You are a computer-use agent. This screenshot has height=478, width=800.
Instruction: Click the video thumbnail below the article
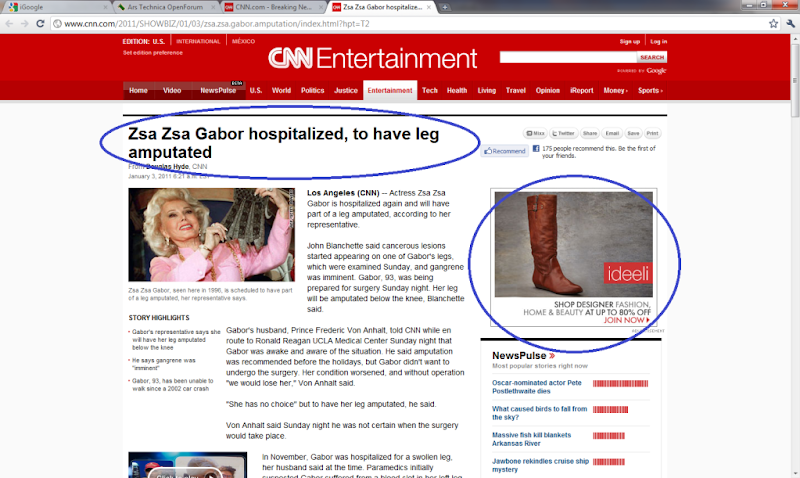coord(188,465)
